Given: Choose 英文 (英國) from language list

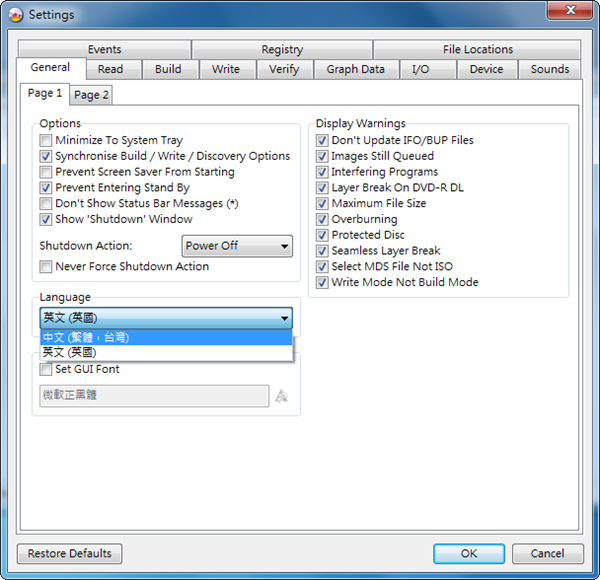Looking at the screenshot, I should click(x=166, y=352).
